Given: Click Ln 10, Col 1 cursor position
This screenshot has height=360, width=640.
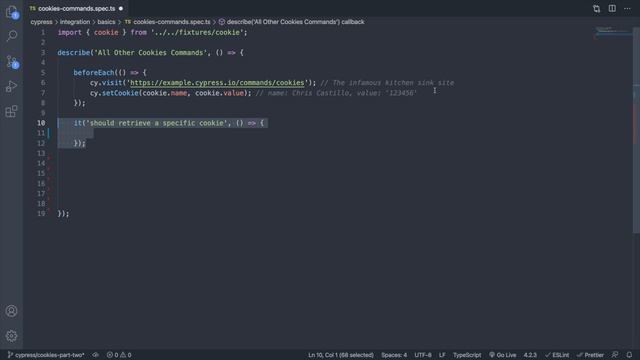Looking at the screenshot, I should pos(341,355).
